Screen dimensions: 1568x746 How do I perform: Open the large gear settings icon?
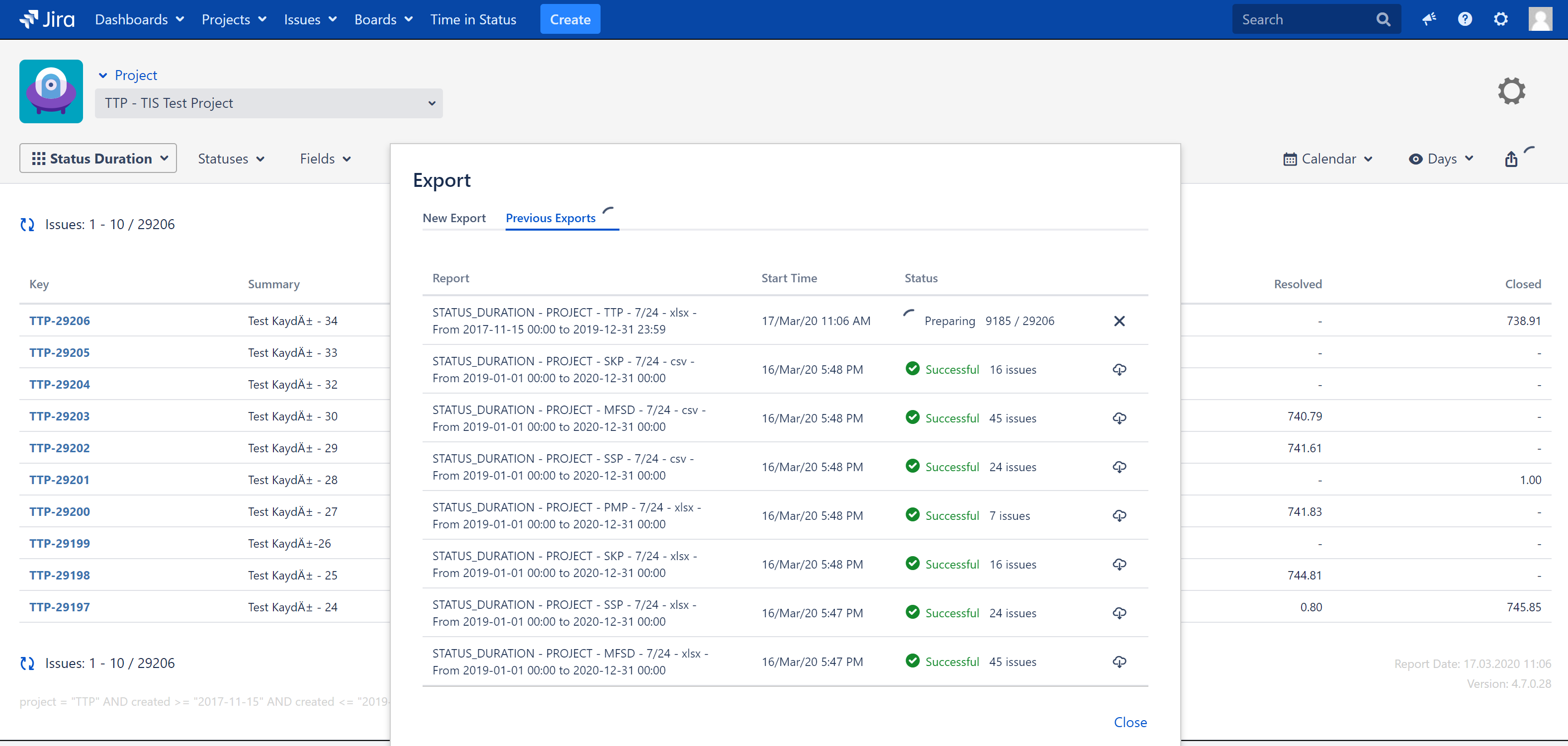(x=1511, y=91)
